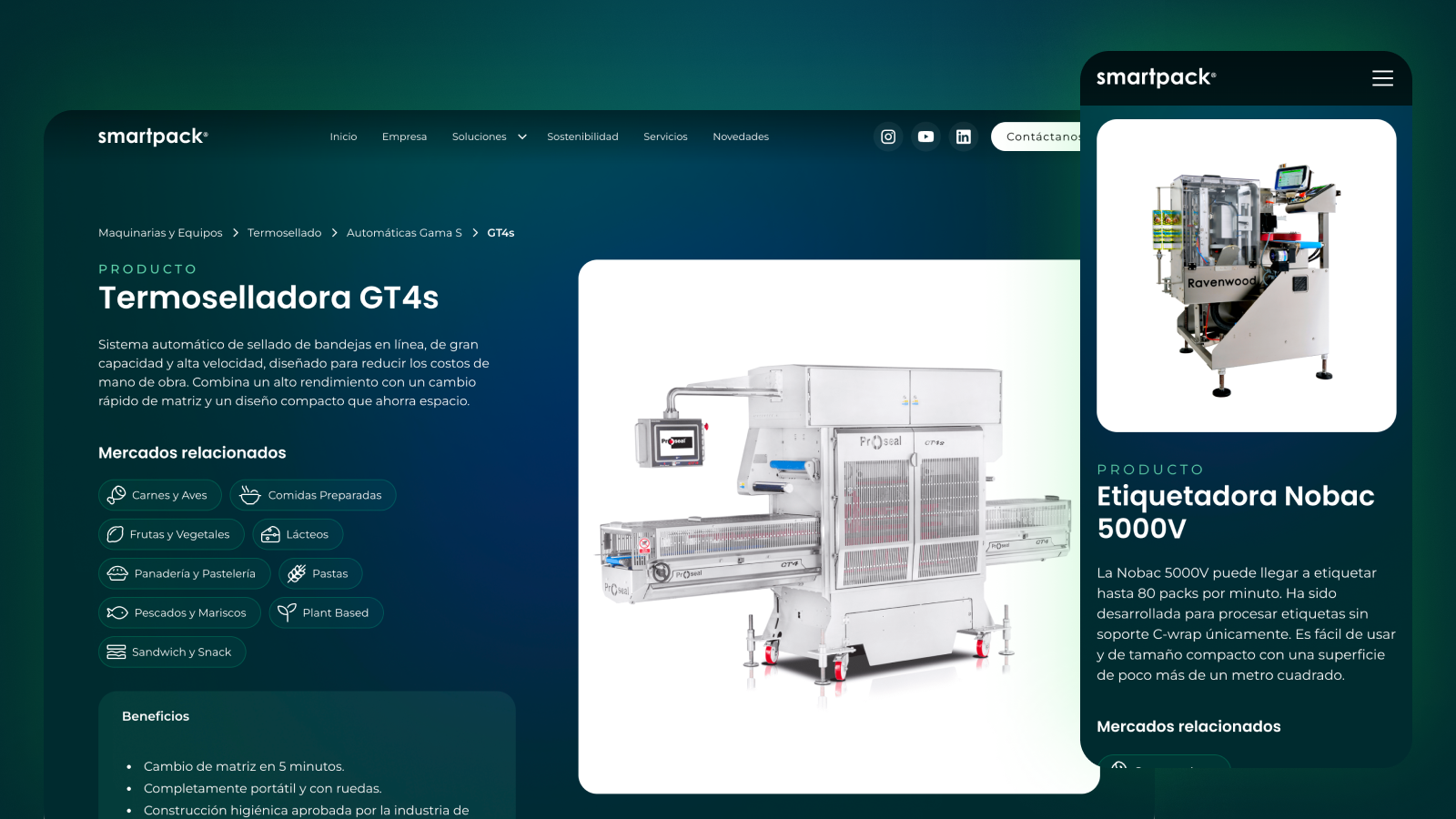Open the YouTube social icon

[925, 136]
